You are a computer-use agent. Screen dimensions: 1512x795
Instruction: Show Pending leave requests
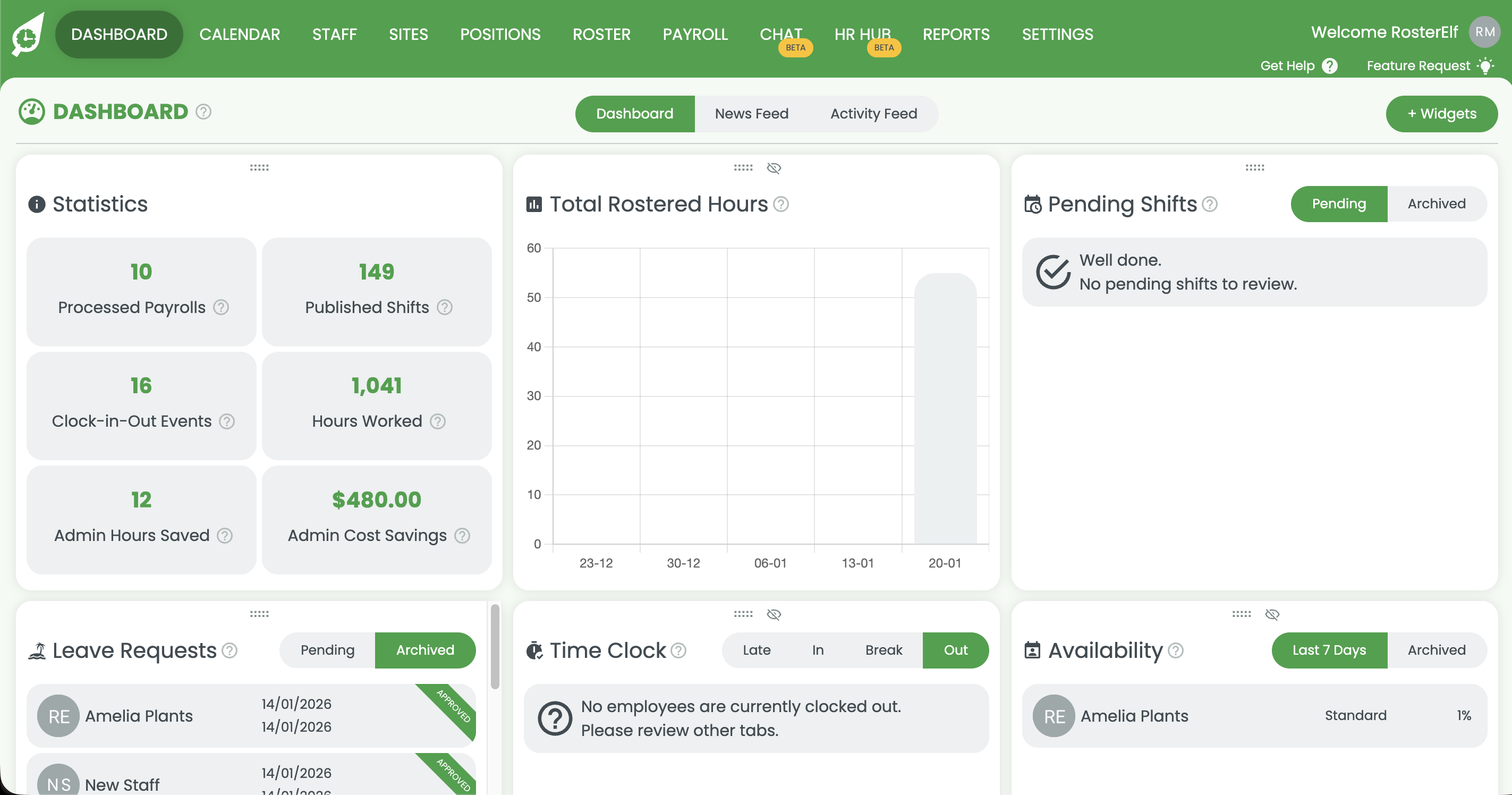coord(327,650)
